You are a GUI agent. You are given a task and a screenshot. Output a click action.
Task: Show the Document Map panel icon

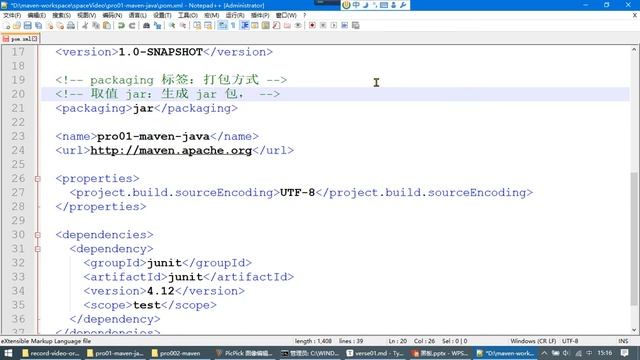tap(266, 25)
